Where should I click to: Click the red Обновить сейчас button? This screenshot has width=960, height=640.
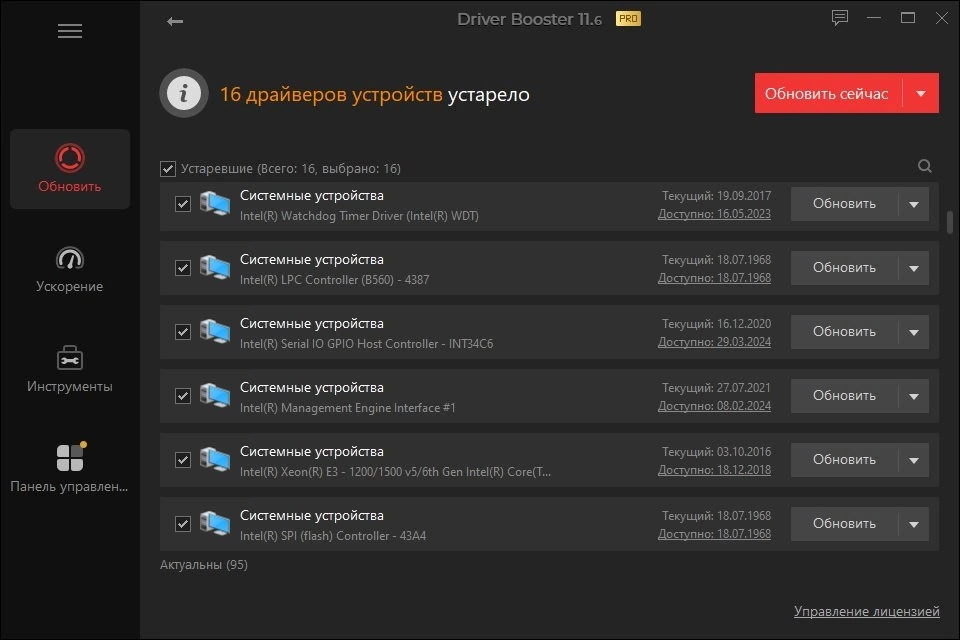[828, 93]
